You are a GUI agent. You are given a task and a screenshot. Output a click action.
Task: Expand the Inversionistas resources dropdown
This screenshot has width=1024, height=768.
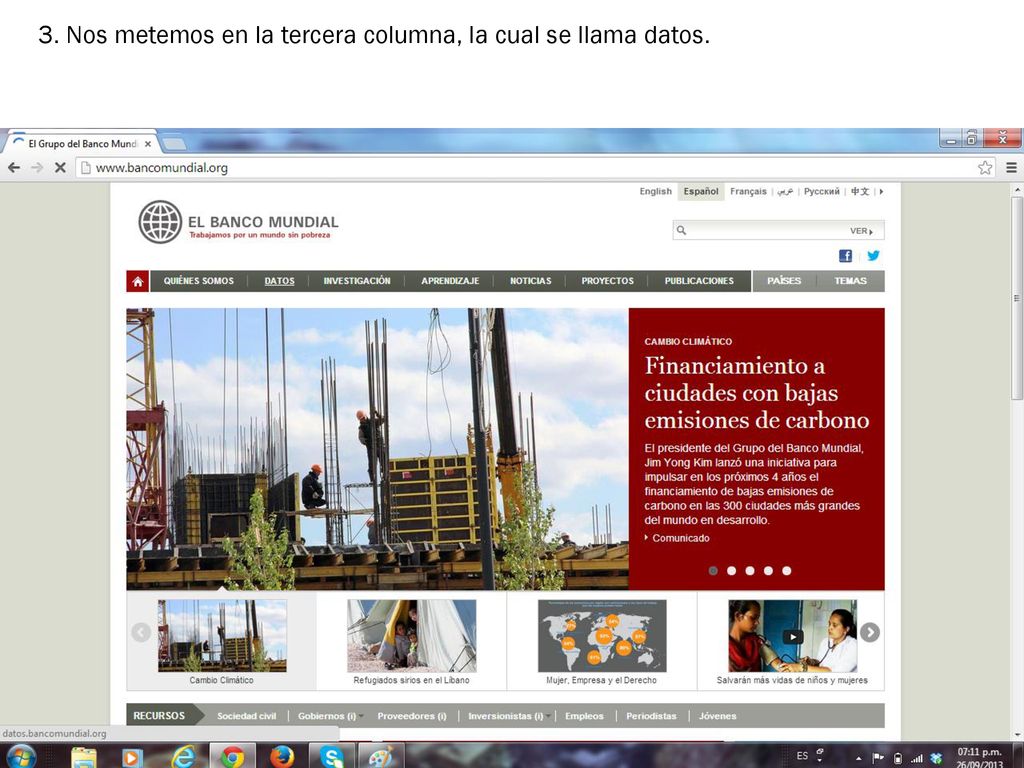tap(548, 716)
